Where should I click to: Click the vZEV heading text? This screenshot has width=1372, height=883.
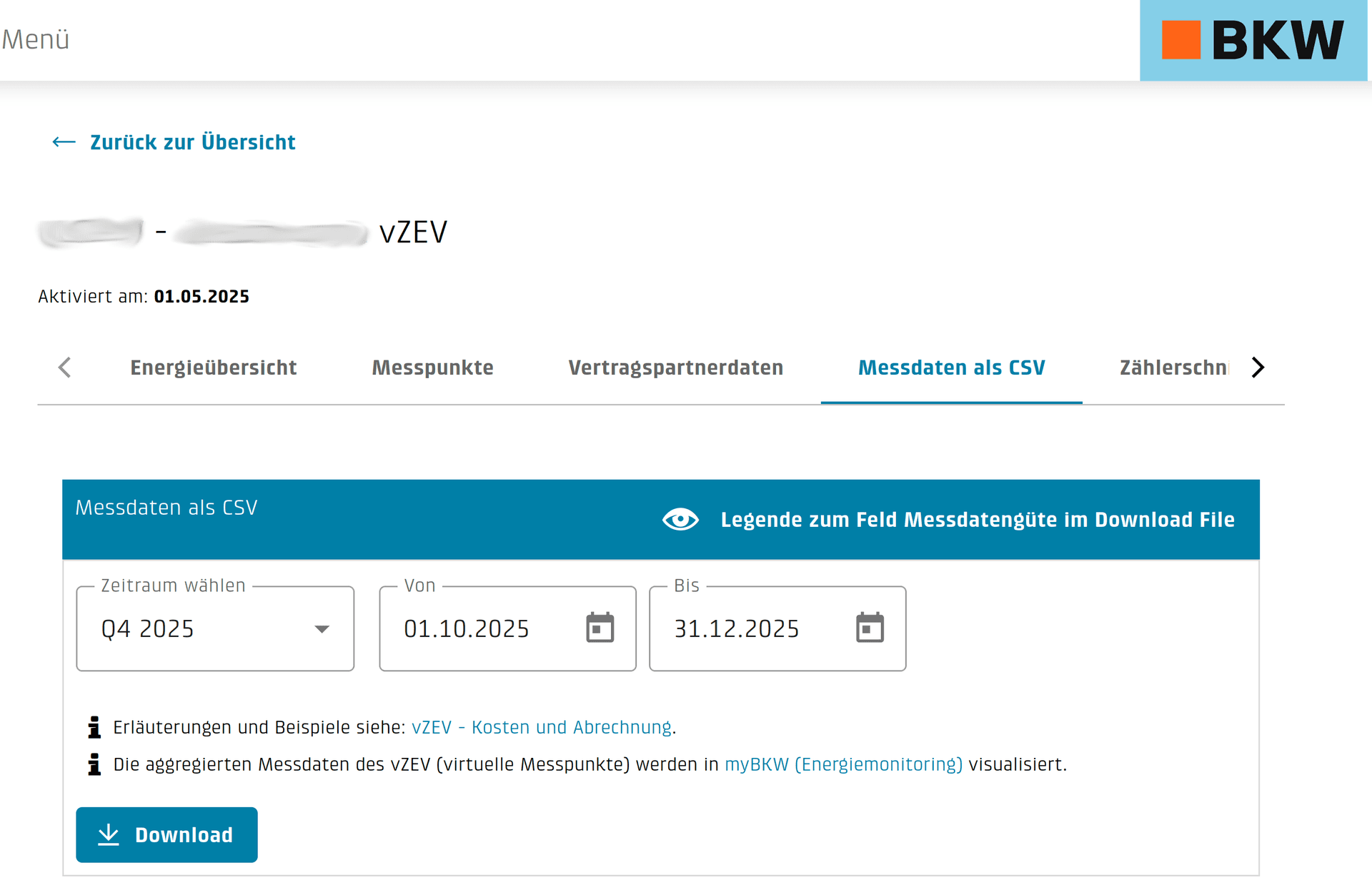point(413,232)
